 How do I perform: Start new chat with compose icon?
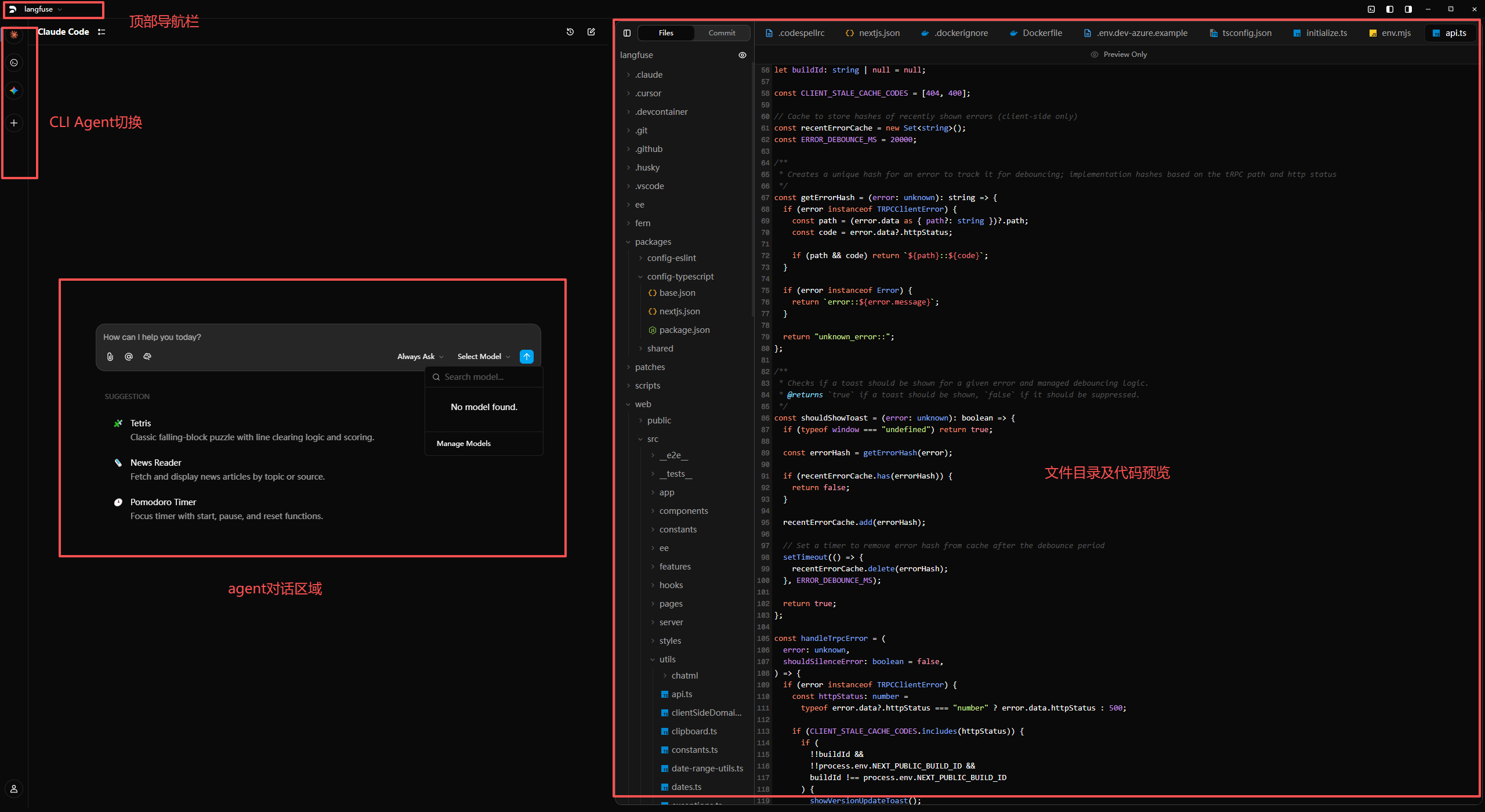[x=591, y=32]
